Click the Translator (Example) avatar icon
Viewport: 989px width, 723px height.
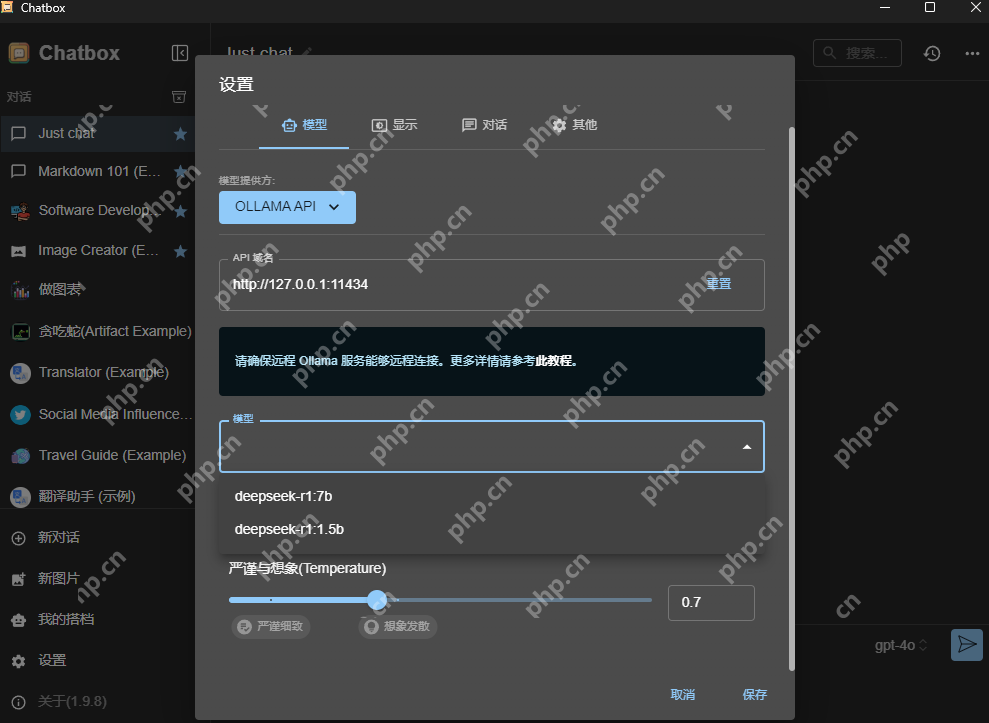click(x=20, y=373)
